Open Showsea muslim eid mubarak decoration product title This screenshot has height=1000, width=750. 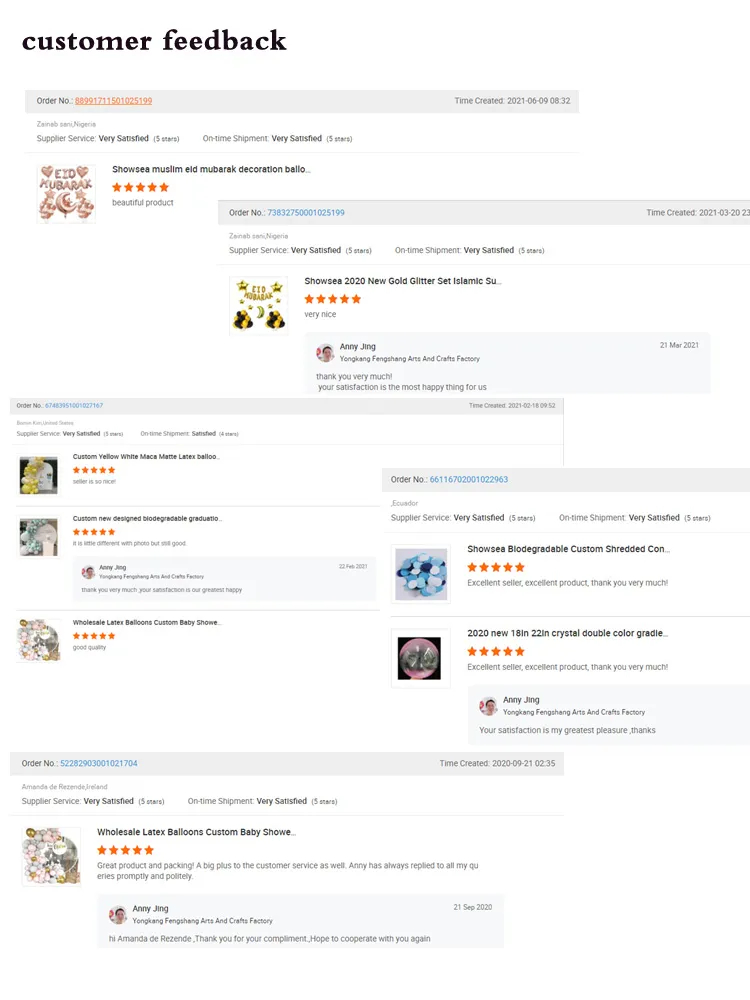211,169
